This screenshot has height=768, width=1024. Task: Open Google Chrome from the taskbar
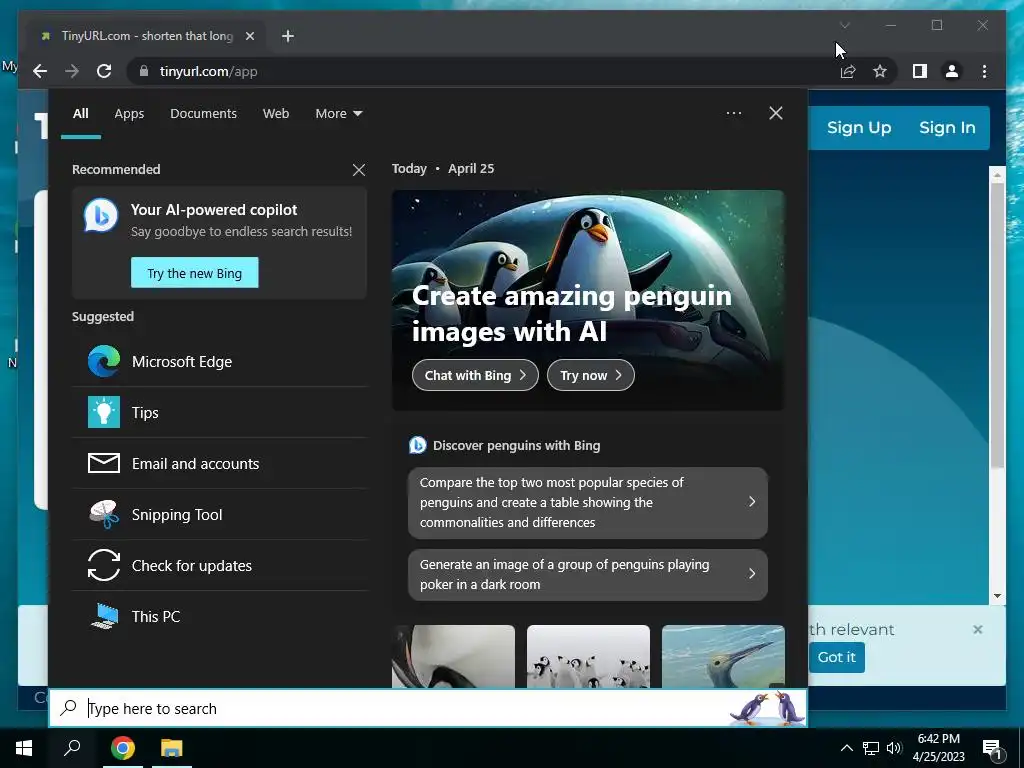click(123, 748)
